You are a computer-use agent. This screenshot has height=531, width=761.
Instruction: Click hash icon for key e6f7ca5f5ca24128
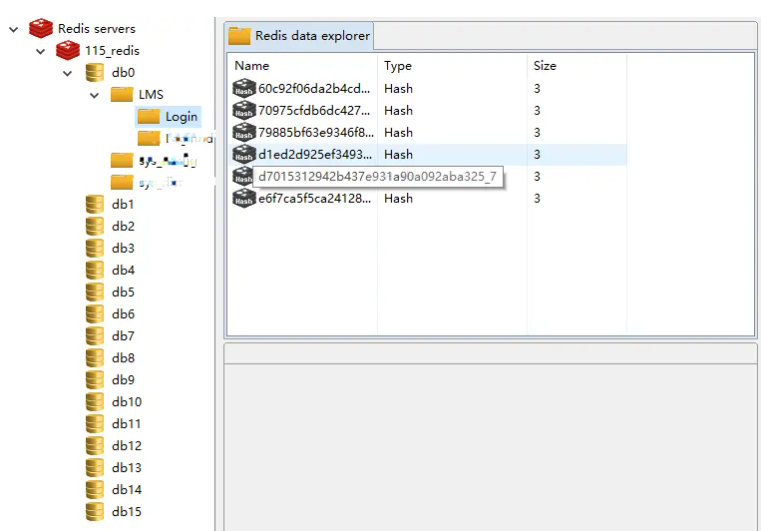pos(244,199)
